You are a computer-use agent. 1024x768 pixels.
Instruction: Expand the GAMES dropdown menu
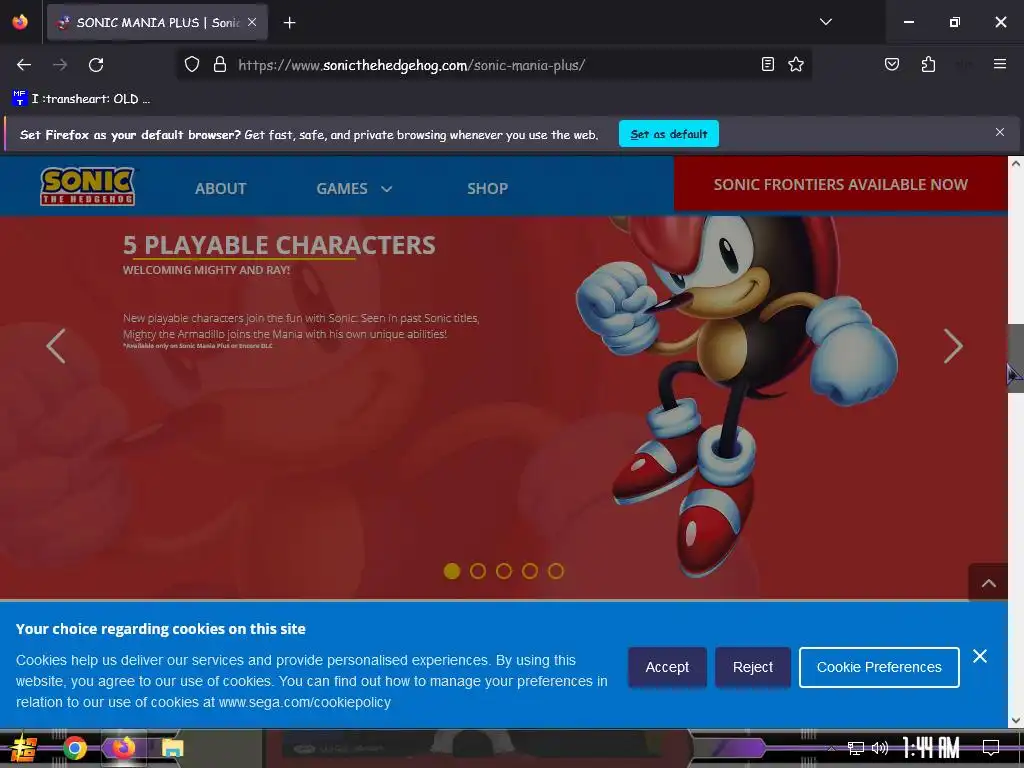(x=354, y=189)
